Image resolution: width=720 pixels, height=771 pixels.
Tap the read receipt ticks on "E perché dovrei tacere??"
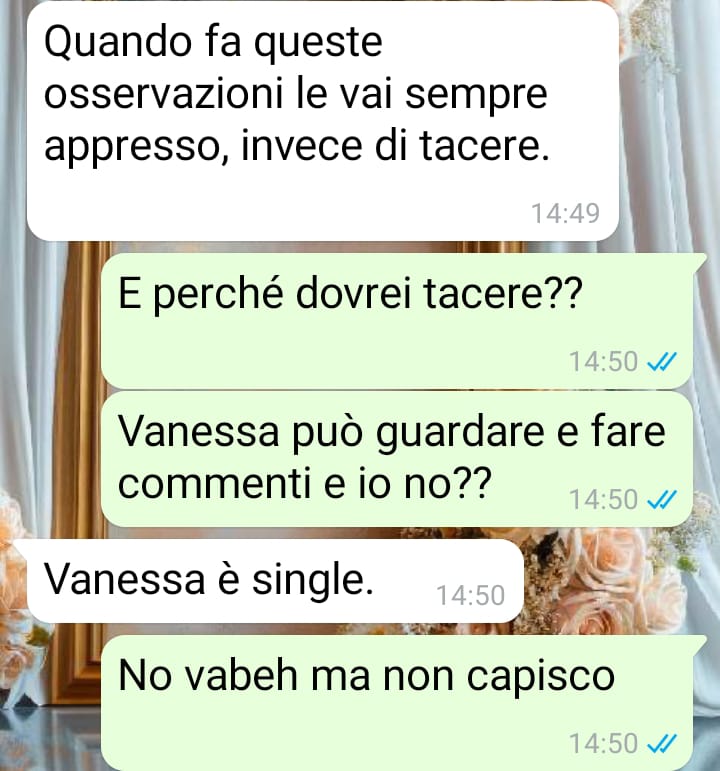(x=662, y=362)
